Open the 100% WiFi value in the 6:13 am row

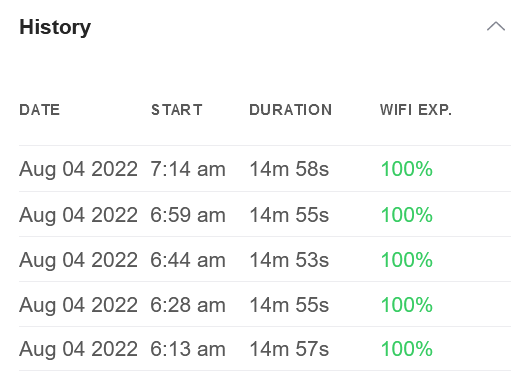pyautogui.click(x=407, y=349)
